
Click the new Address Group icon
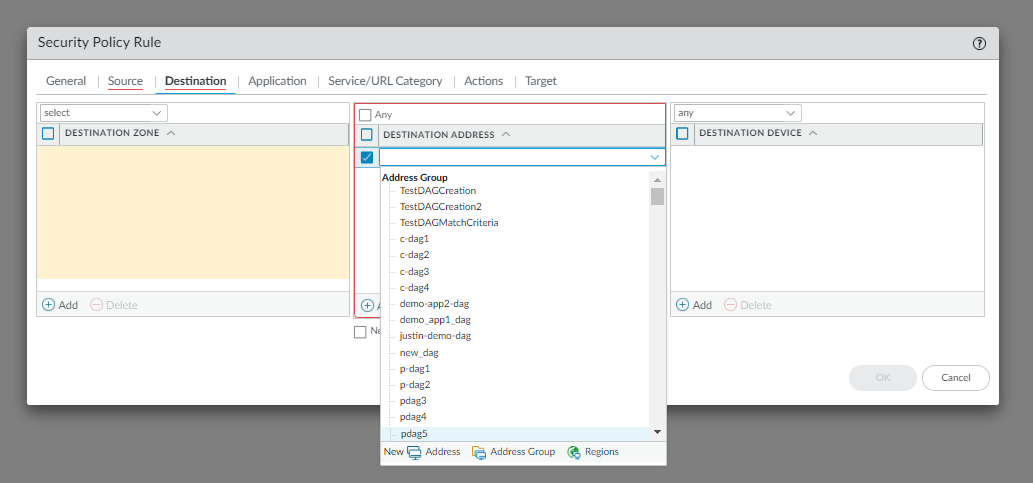coord(479,452)
